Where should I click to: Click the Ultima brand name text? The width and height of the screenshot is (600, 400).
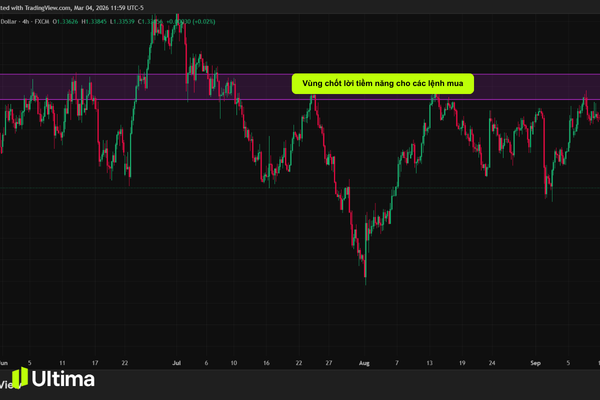63,379
